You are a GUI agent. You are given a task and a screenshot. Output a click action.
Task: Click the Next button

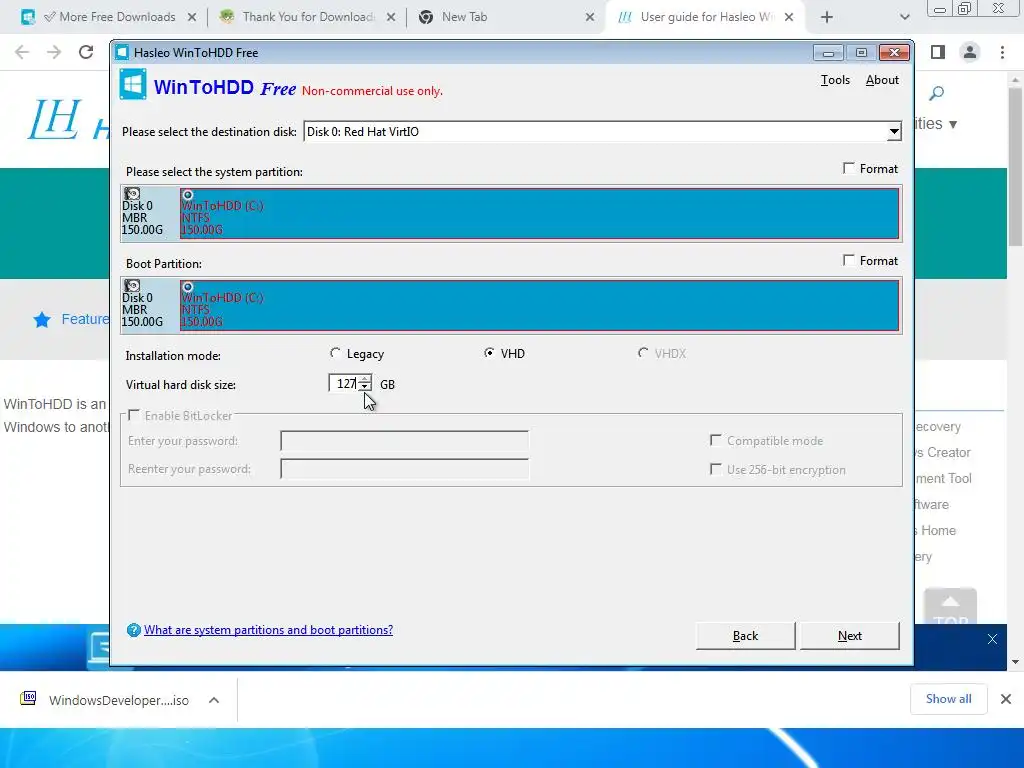coord(850,635)
